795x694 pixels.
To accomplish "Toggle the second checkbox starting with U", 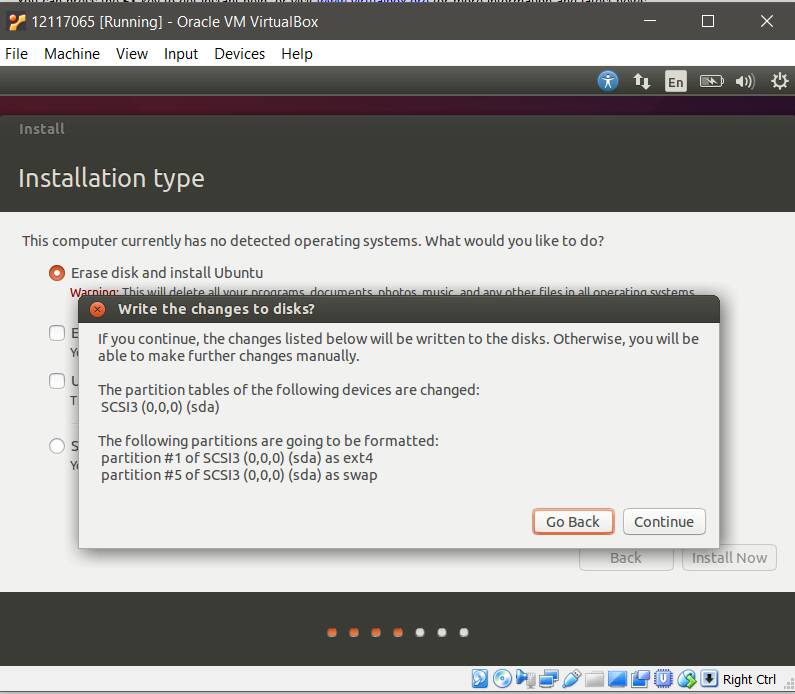I will (57, 381).
